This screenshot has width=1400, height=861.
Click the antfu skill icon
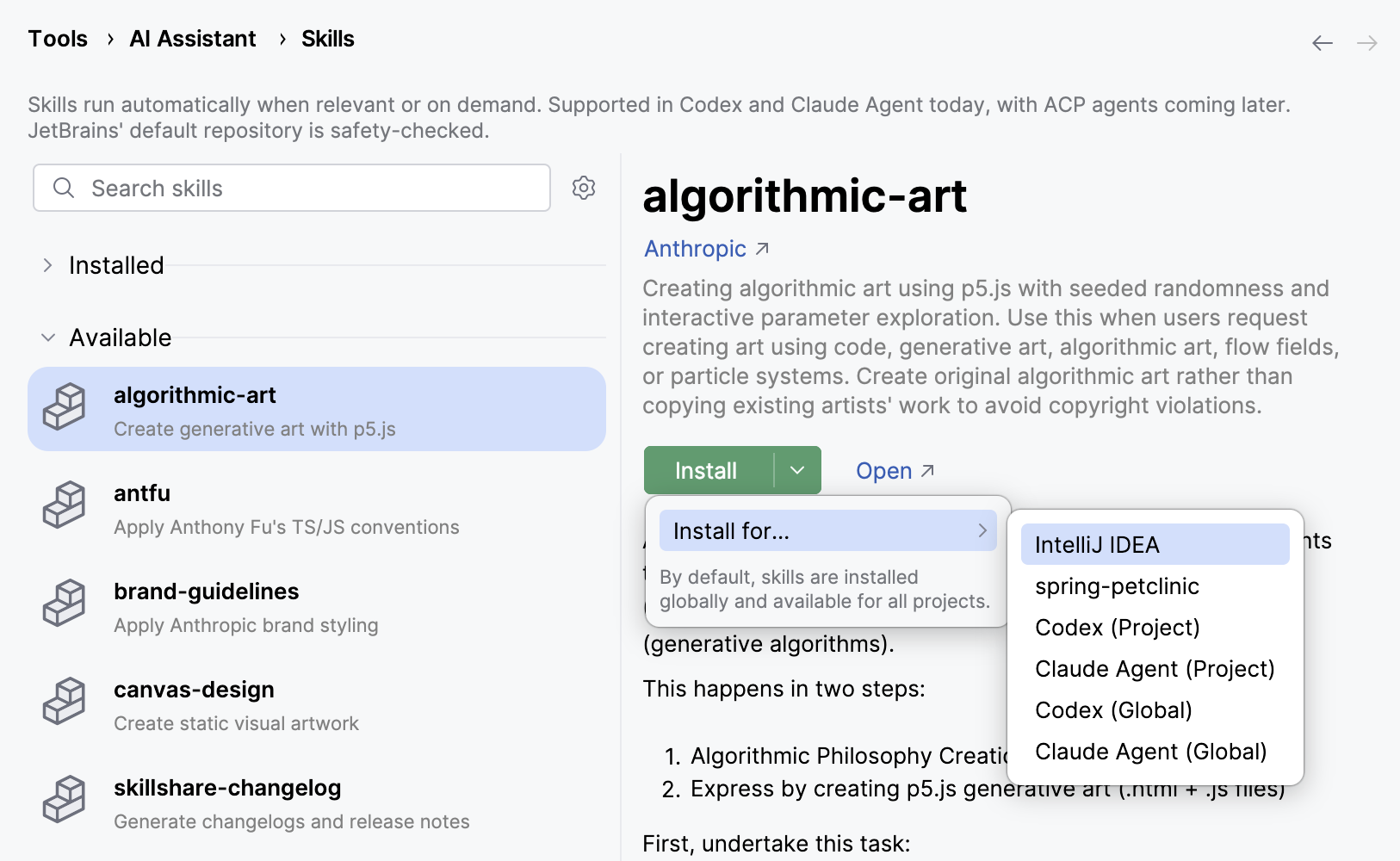[x=65, y=505]
